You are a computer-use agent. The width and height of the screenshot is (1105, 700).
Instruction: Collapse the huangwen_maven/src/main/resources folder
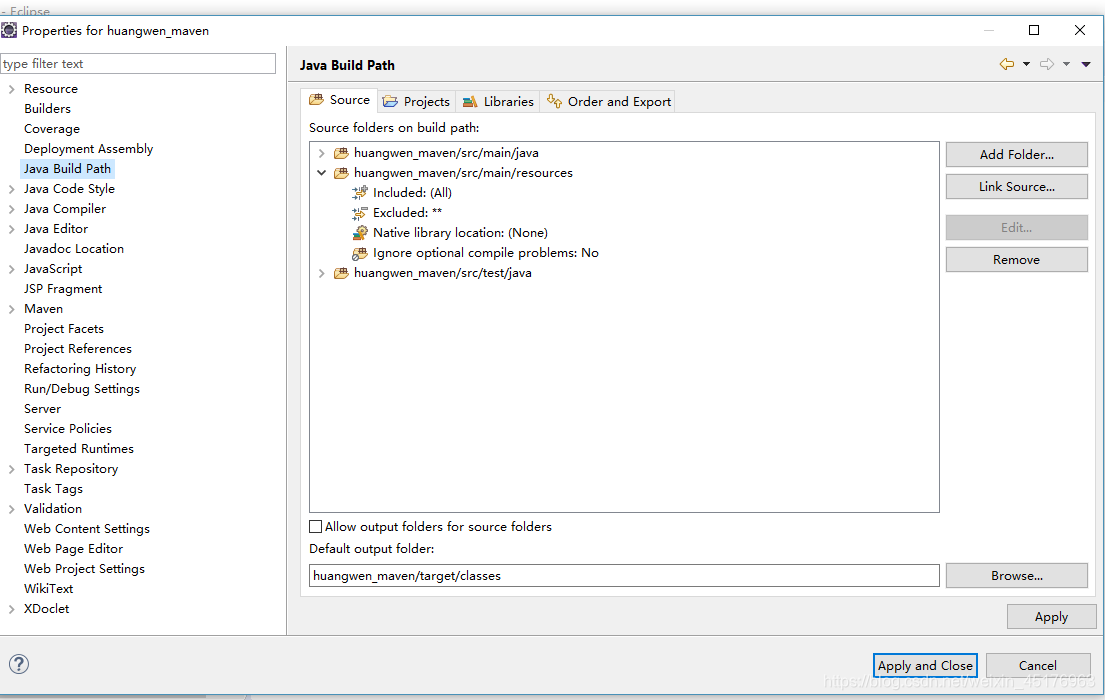[321, 173]
